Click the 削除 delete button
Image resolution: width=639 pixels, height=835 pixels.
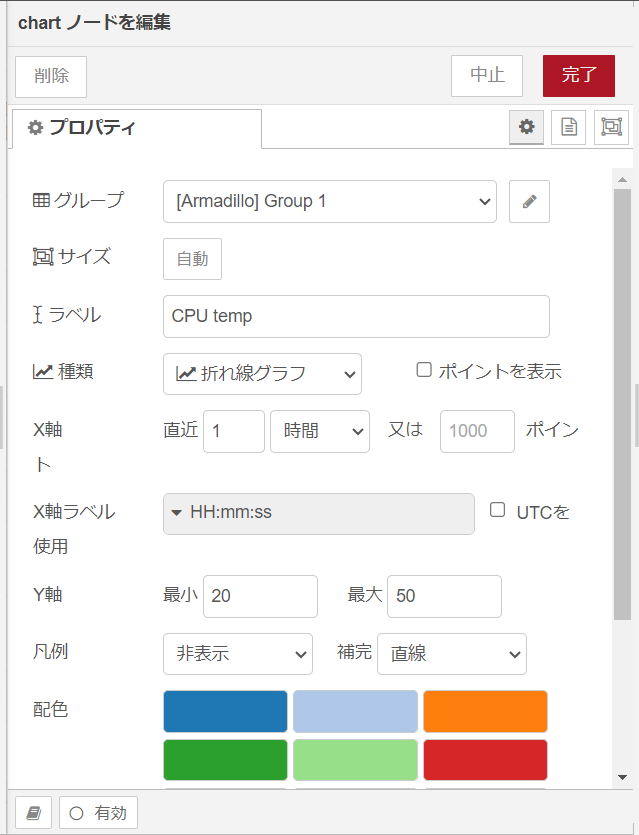(x=51, y=77)
